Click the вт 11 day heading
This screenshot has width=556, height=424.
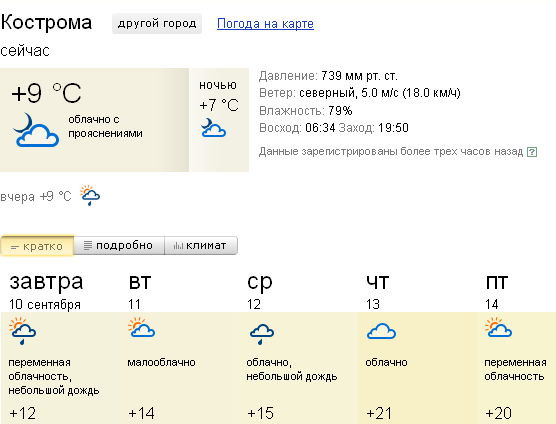[140, 292]
